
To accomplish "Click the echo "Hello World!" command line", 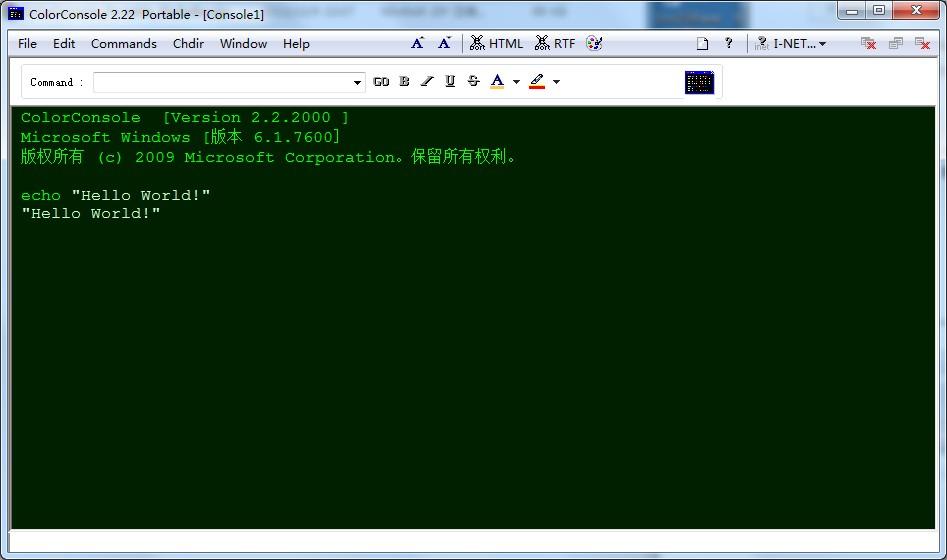I will (x=115, y=195).
